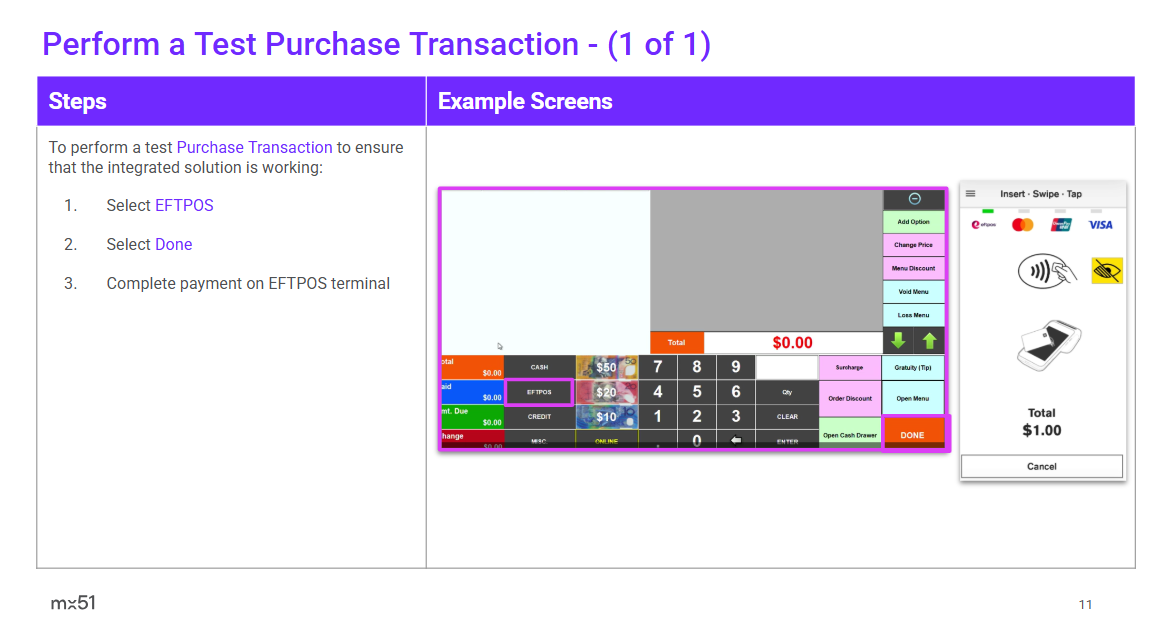Collapse panel with circled minus button
This screenshot has width=1150, height=644.
click(913, 199)
